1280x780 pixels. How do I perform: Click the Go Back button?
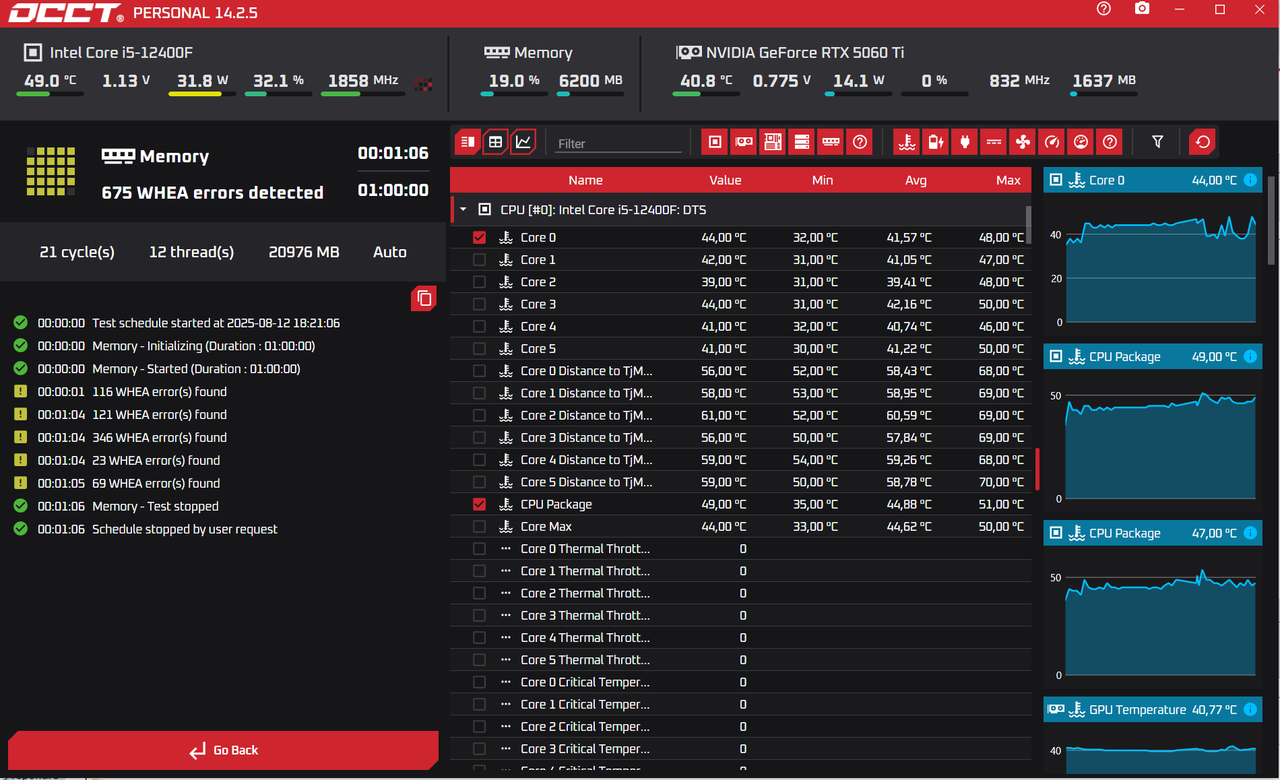click(x=223, y=750)
